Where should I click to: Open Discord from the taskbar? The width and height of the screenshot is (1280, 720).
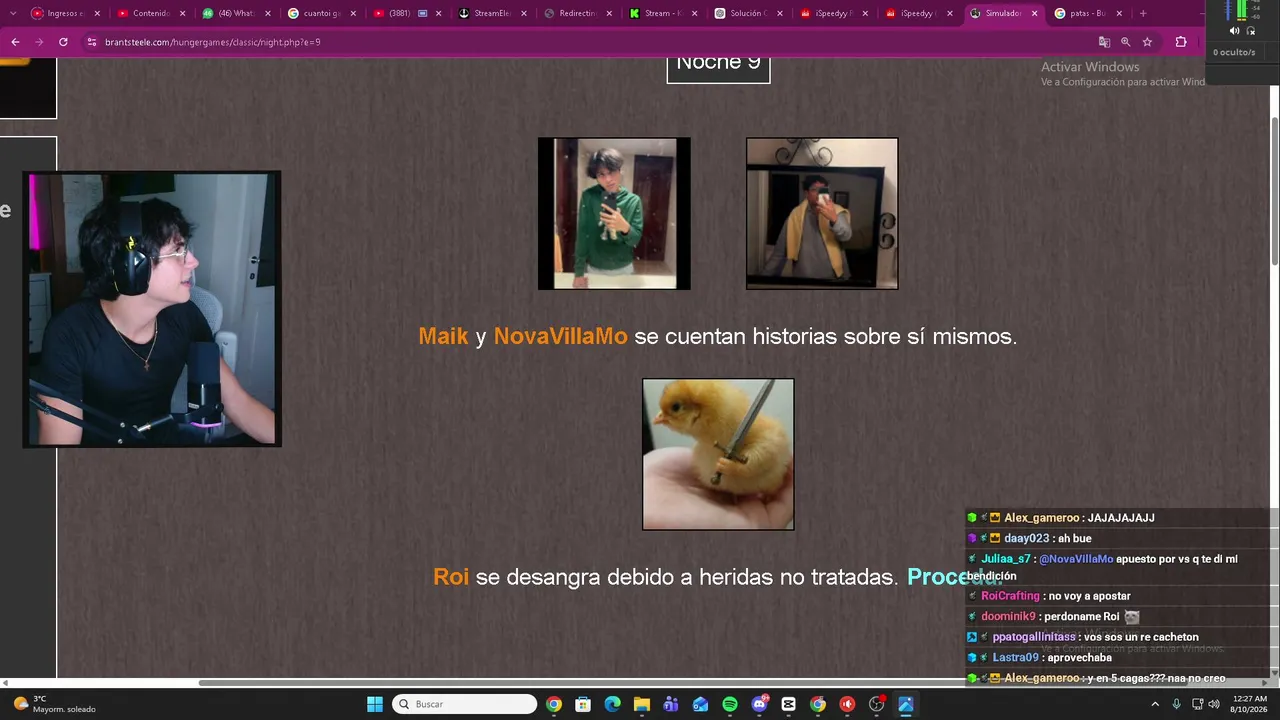click(x=759, y=704)
